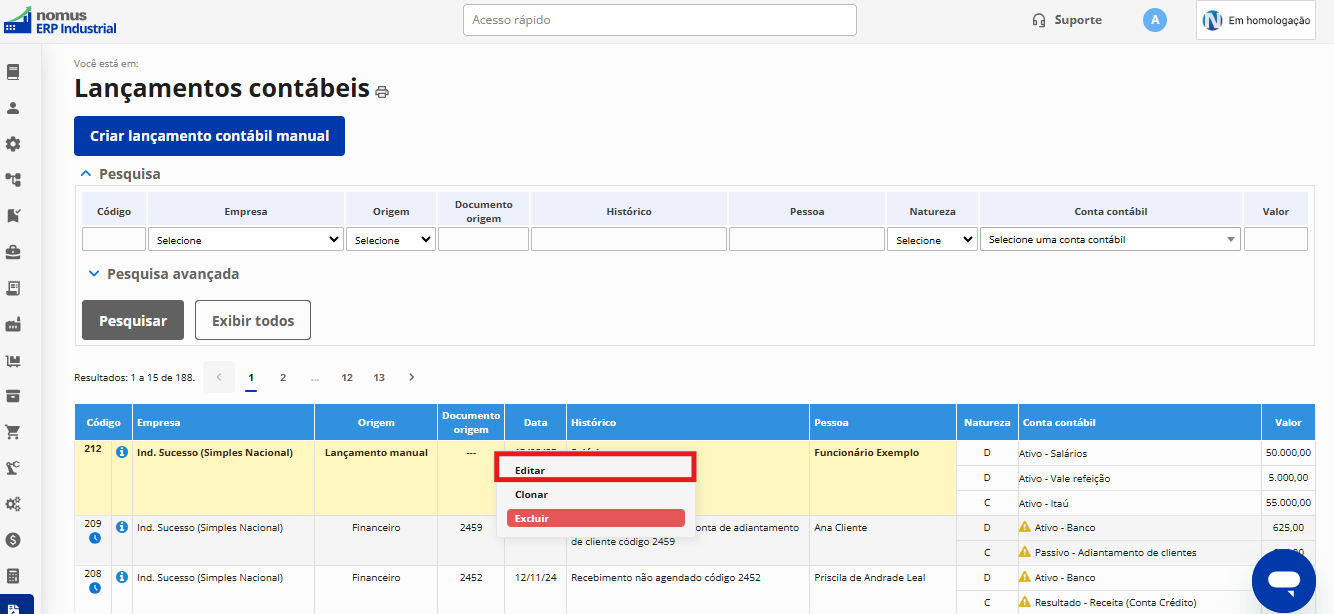Click the Documento origem filter input
This screenshot has height=614, width=1334.
coord(483,239)
